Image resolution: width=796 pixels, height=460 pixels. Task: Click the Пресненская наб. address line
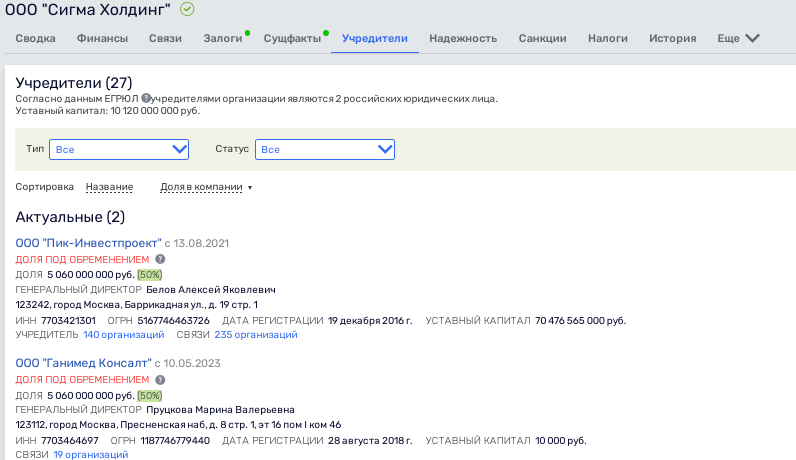[178, 424]
